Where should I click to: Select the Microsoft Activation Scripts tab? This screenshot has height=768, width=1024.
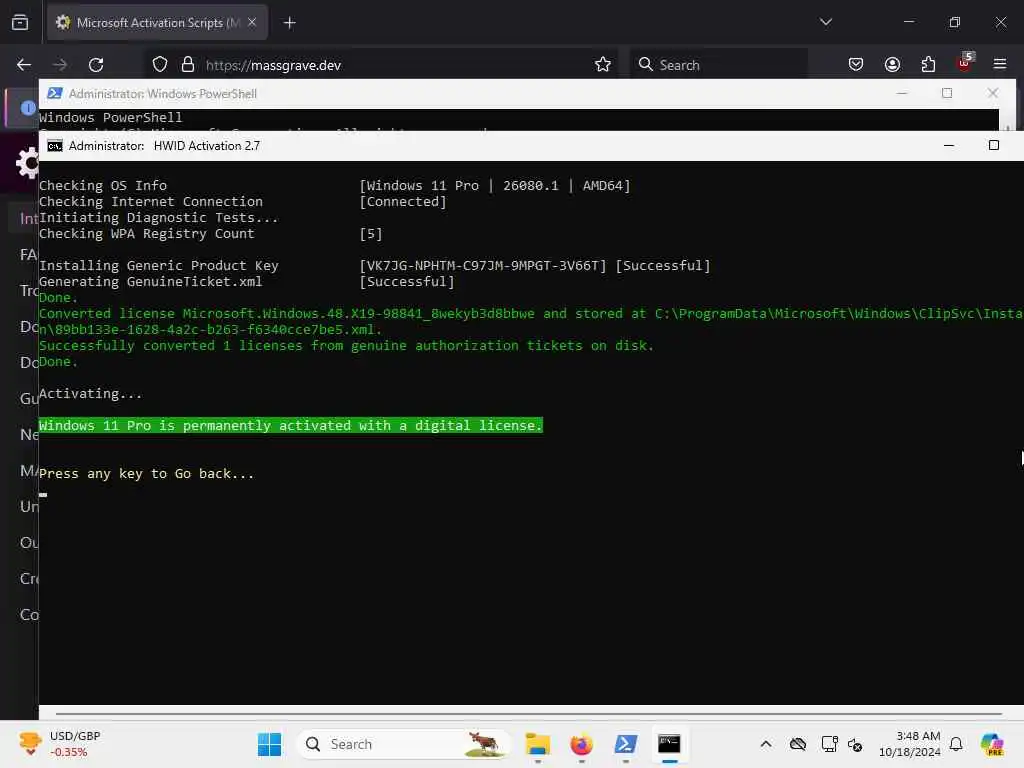pos(157,22)
